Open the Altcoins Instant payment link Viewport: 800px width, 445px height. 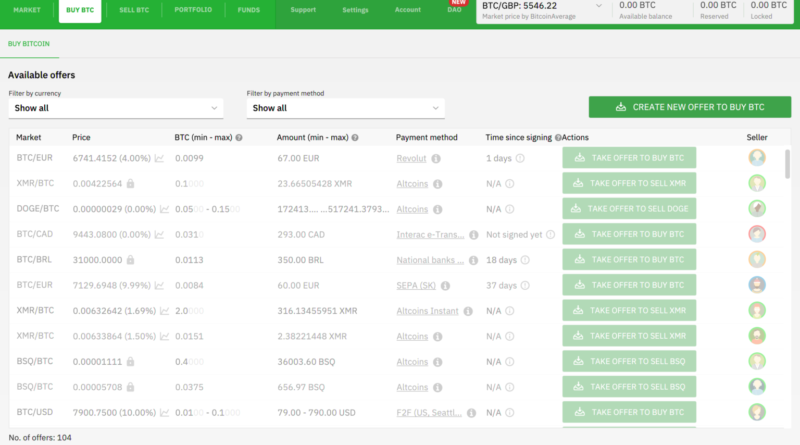(x=427, y=311)
